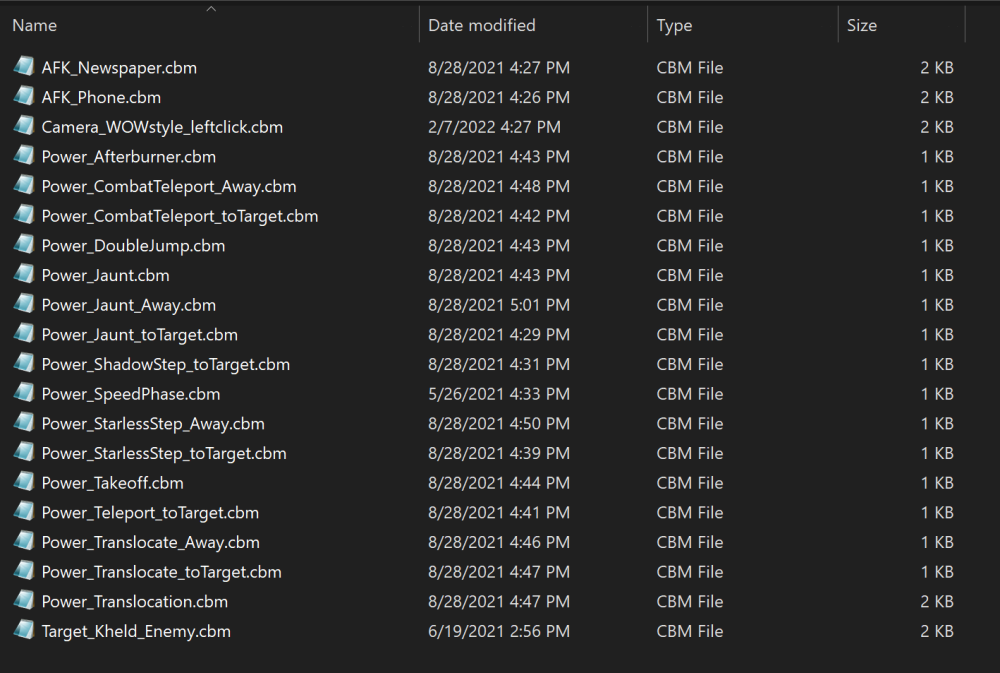Select the Power_ShadowStep_toTarget.cbm entry

[x=165, y=364]
